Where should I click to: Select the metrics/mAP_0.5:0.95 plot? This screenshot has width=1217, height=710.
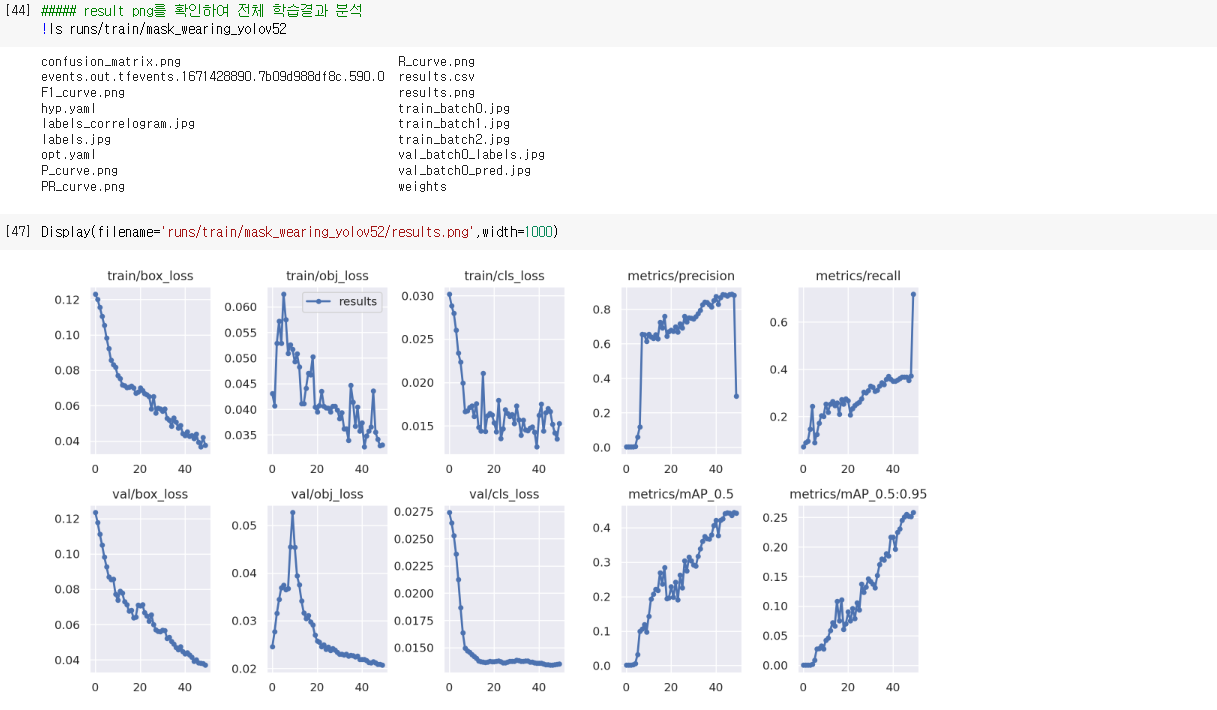point(857,590)
